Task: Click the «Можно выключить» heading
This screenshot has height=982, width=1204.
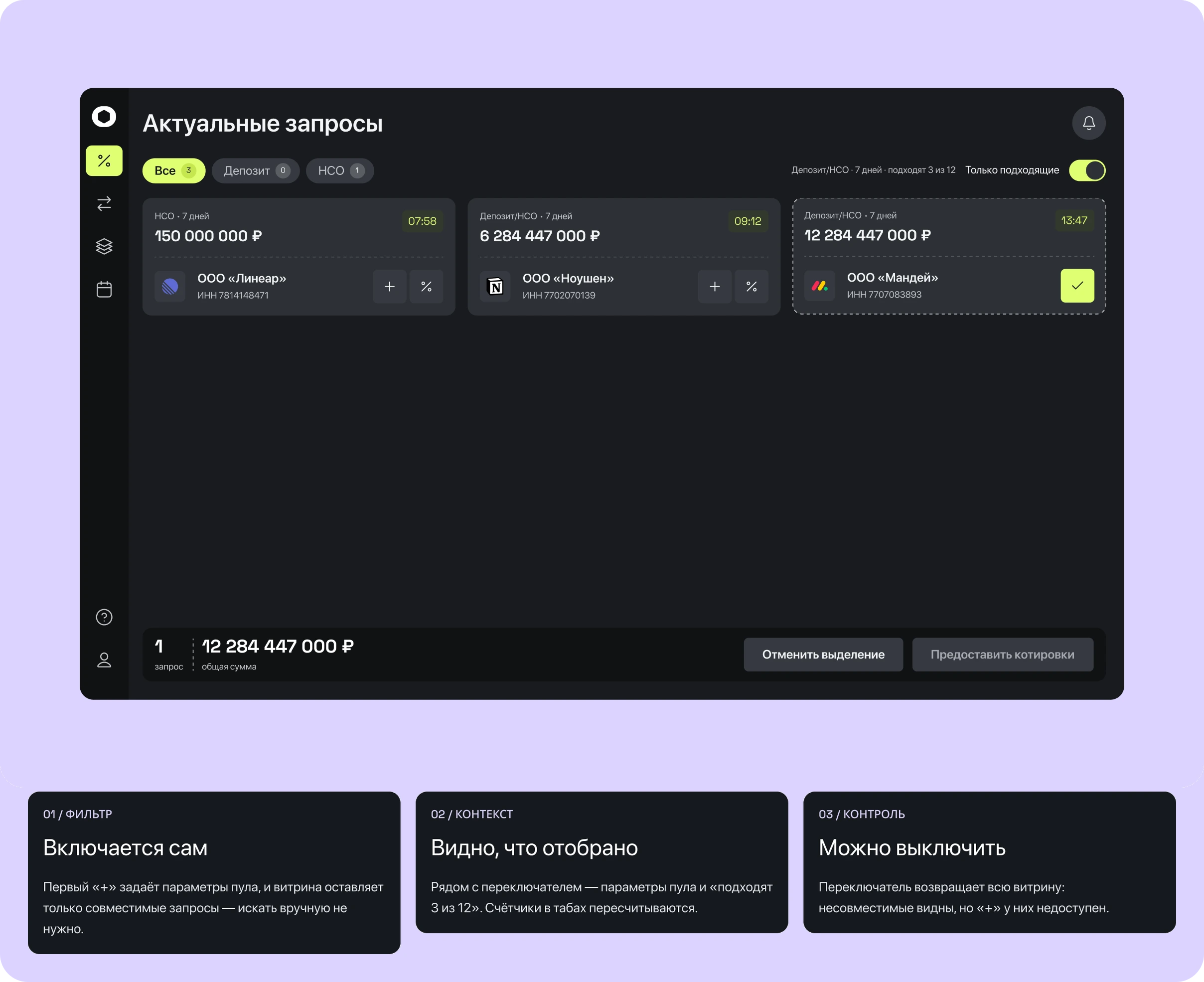Action: coord(912,847)
